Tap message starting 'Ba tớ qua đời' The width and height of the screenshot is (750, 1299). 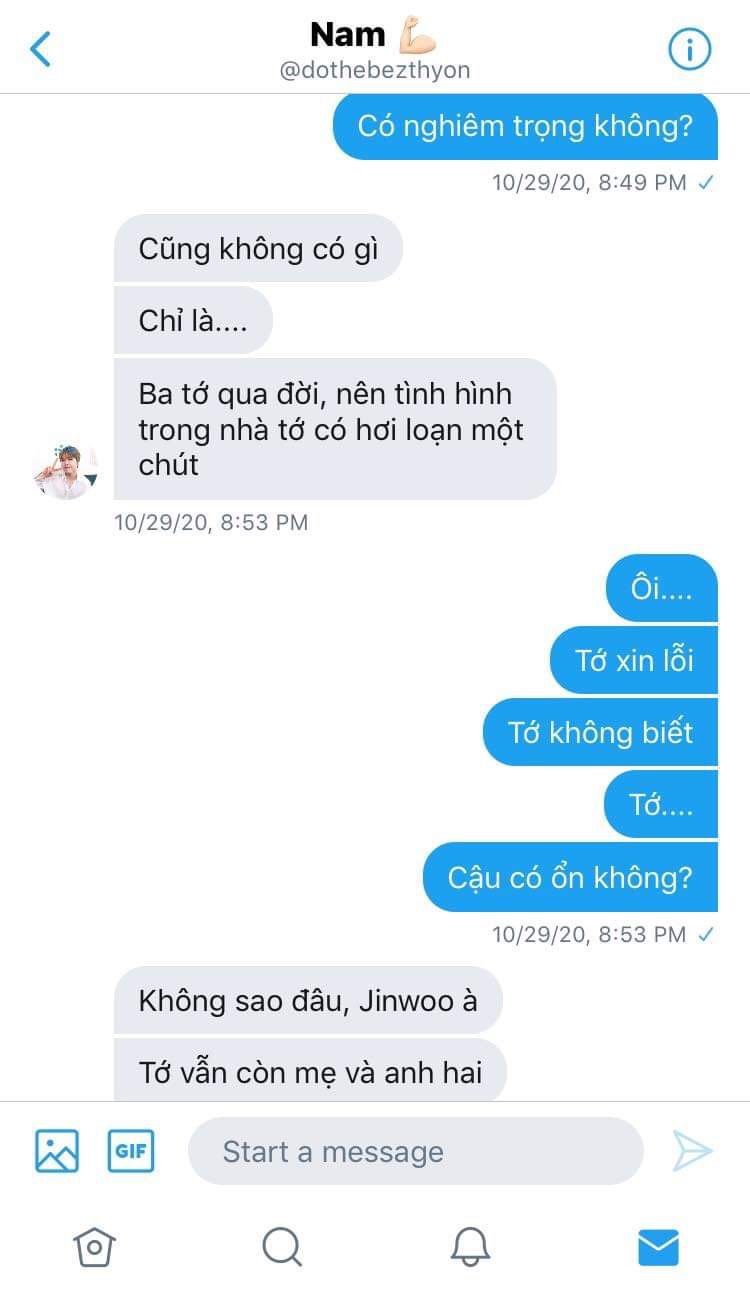pyautogui.click(x=335, y=429)
